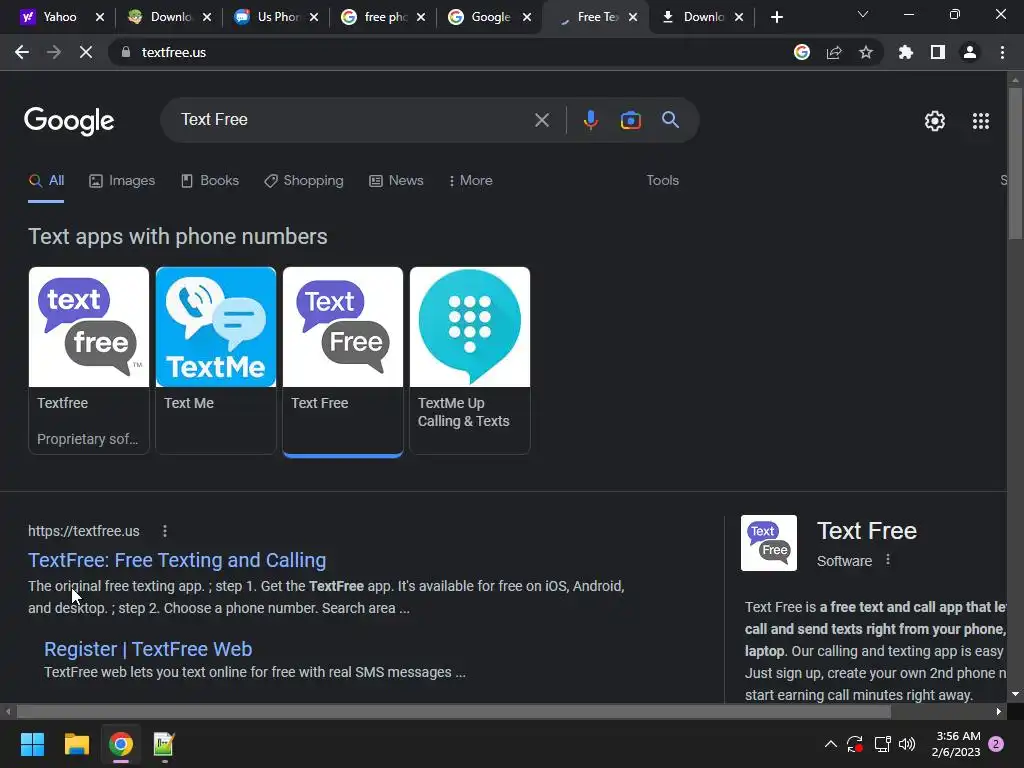Clear the search box text
1024x768 pixels.
(x=542, y=120)
